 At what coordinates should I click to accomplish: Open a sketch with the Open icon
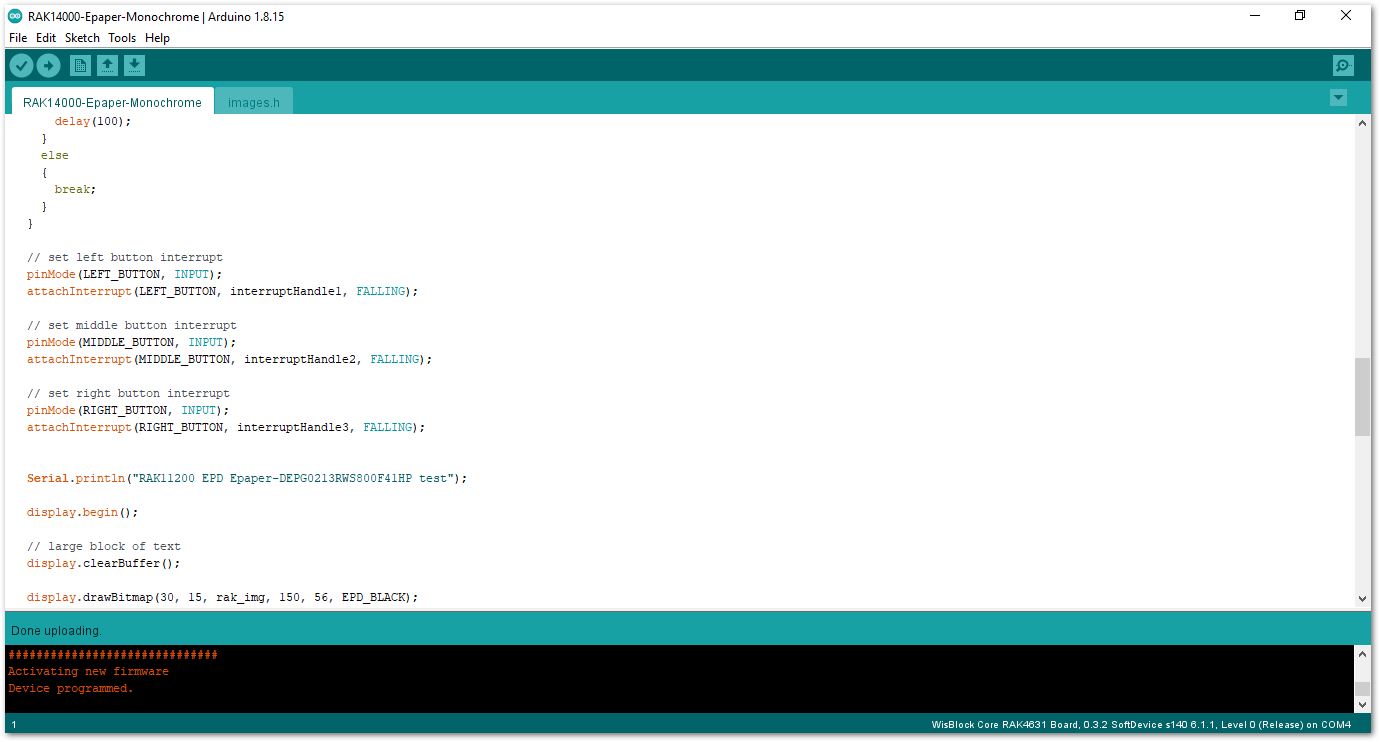point(107,66)
